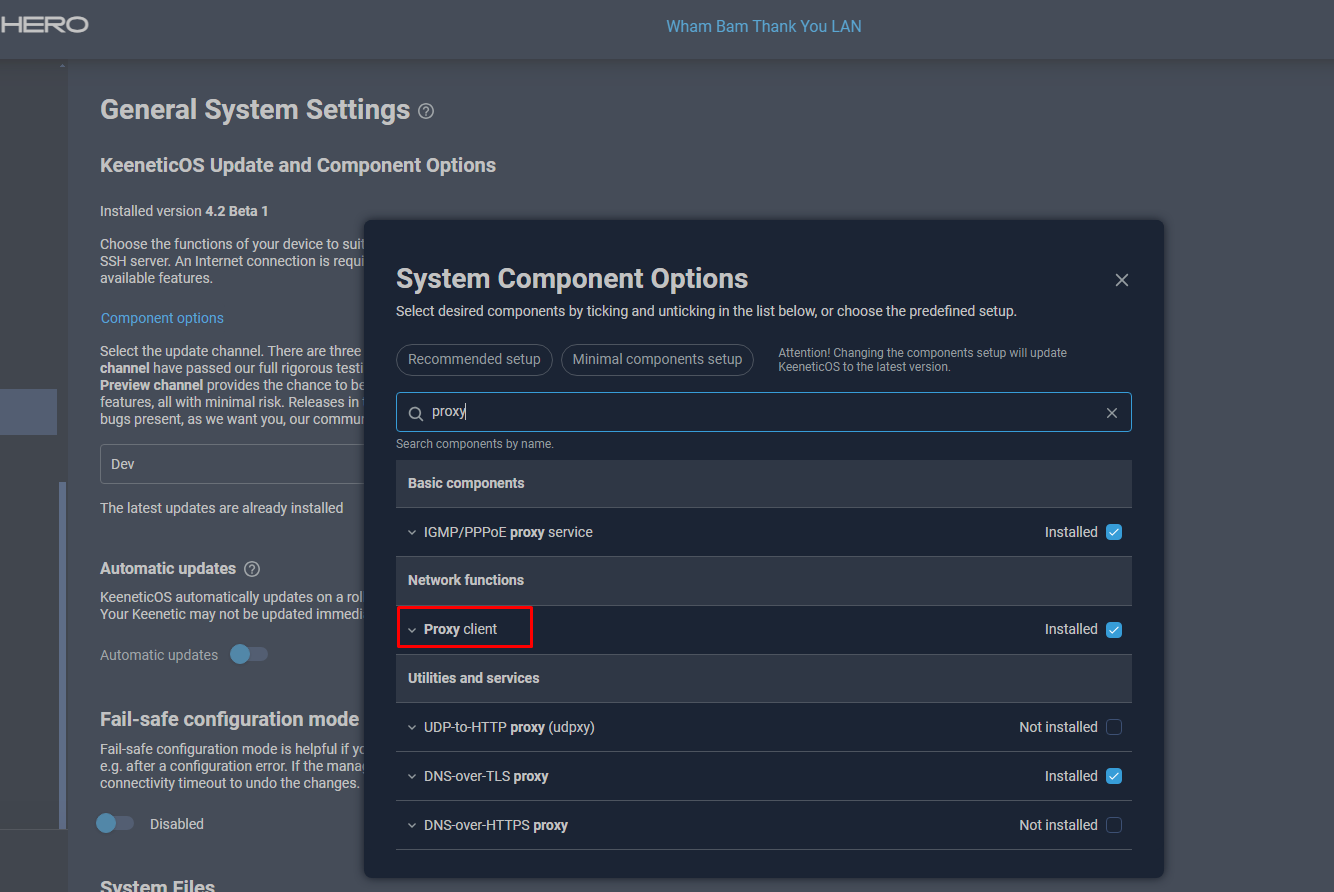1334x892 pixels.
Task: Open help icon next to General System Settings
Action: 426,111
